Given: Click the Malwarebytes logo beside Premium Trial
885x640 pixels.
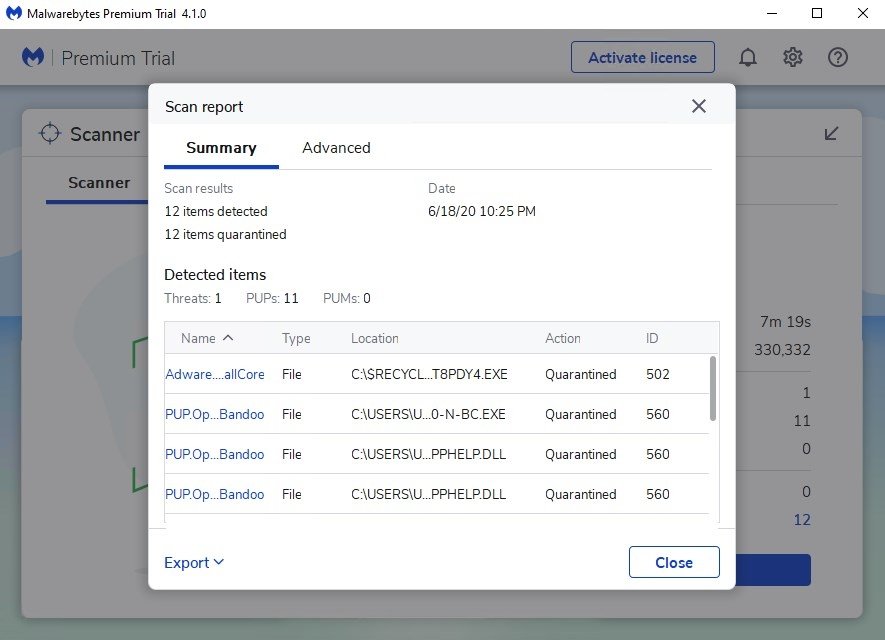Looking at the screenshot, I should 33,57.
